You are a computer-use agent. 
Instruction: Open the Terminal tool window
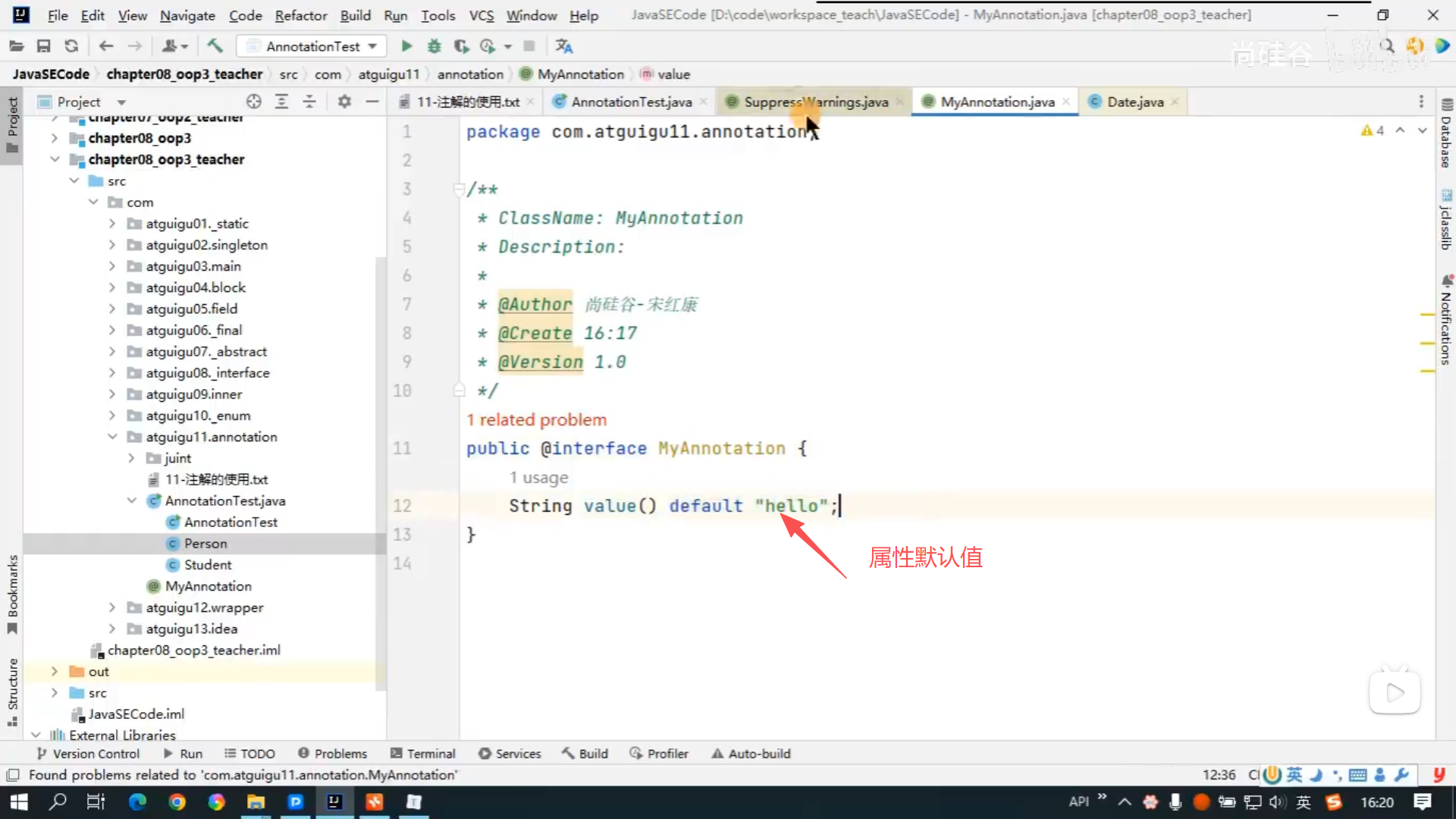point(423,753)
